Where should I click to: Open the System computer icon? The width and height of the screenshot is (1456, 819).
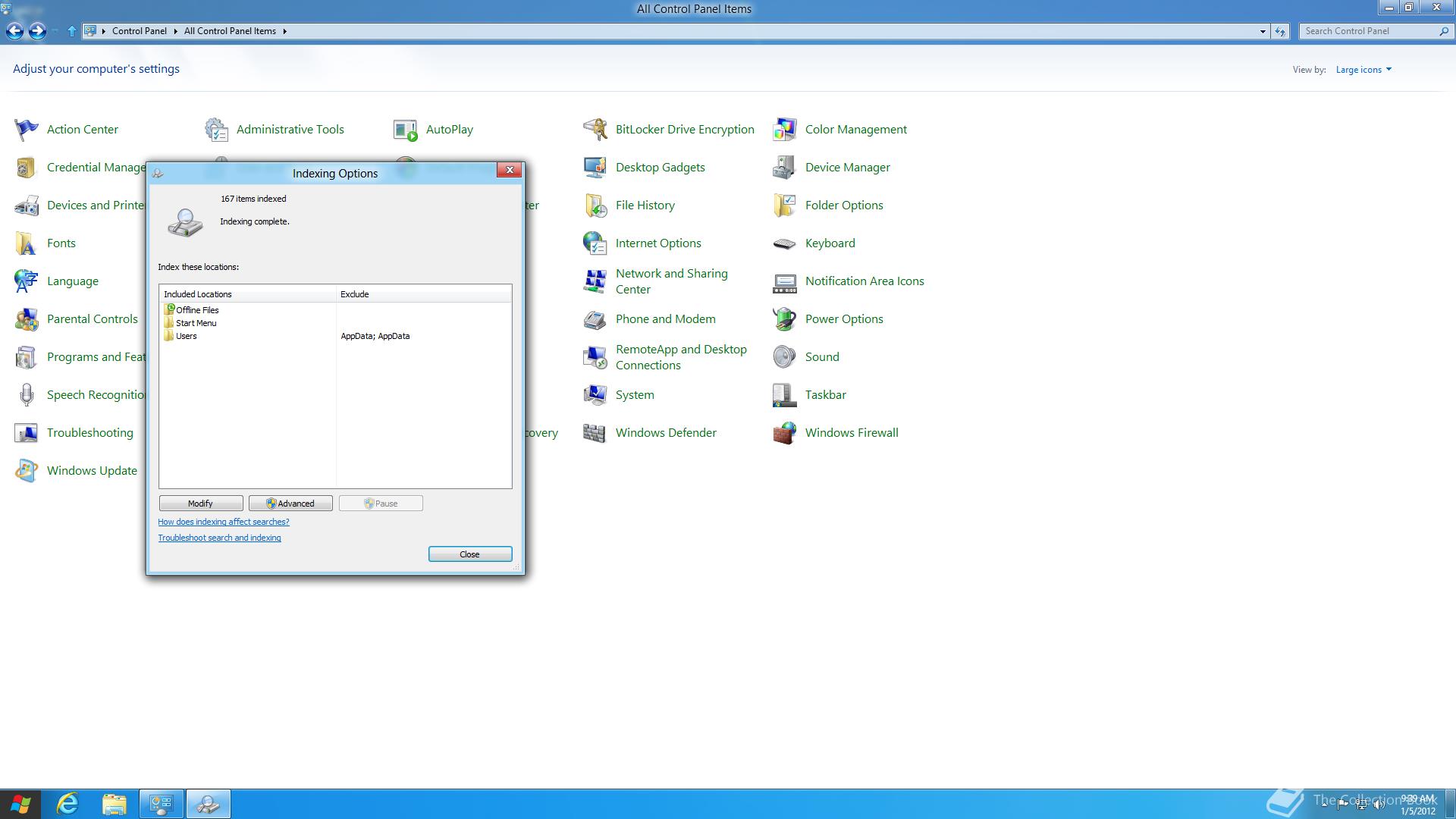pyautogui.click(x=595, y=395)
